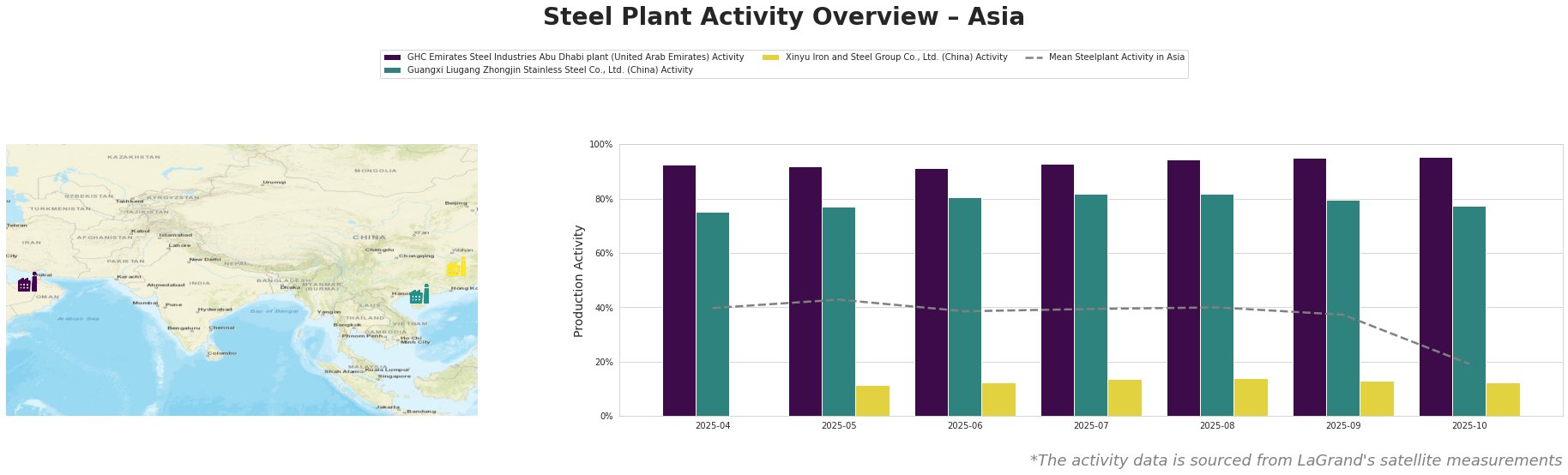Click the 2025-08 x-axis label
The width and height of the screenshot is (1568, 475).
1217,425
